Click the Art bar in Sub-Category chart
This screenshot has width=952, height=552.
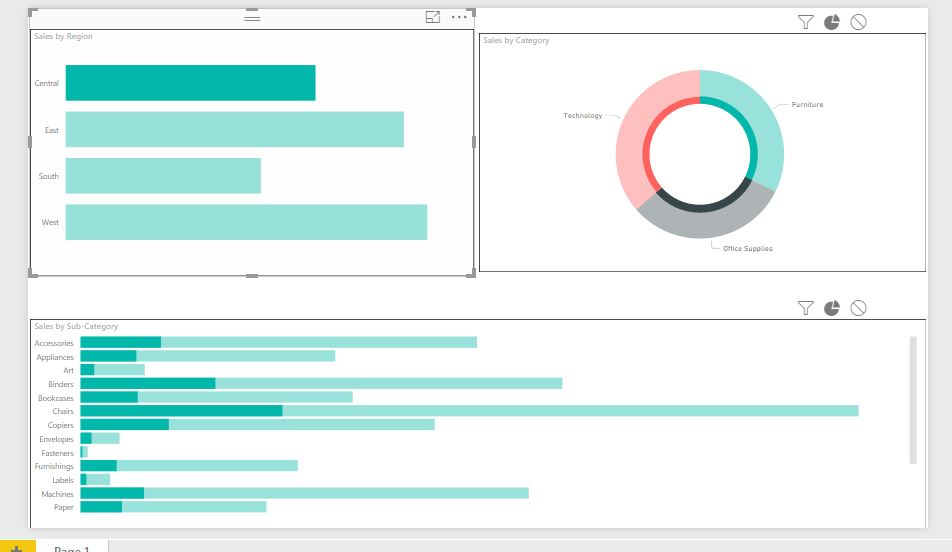coord(112,370)
